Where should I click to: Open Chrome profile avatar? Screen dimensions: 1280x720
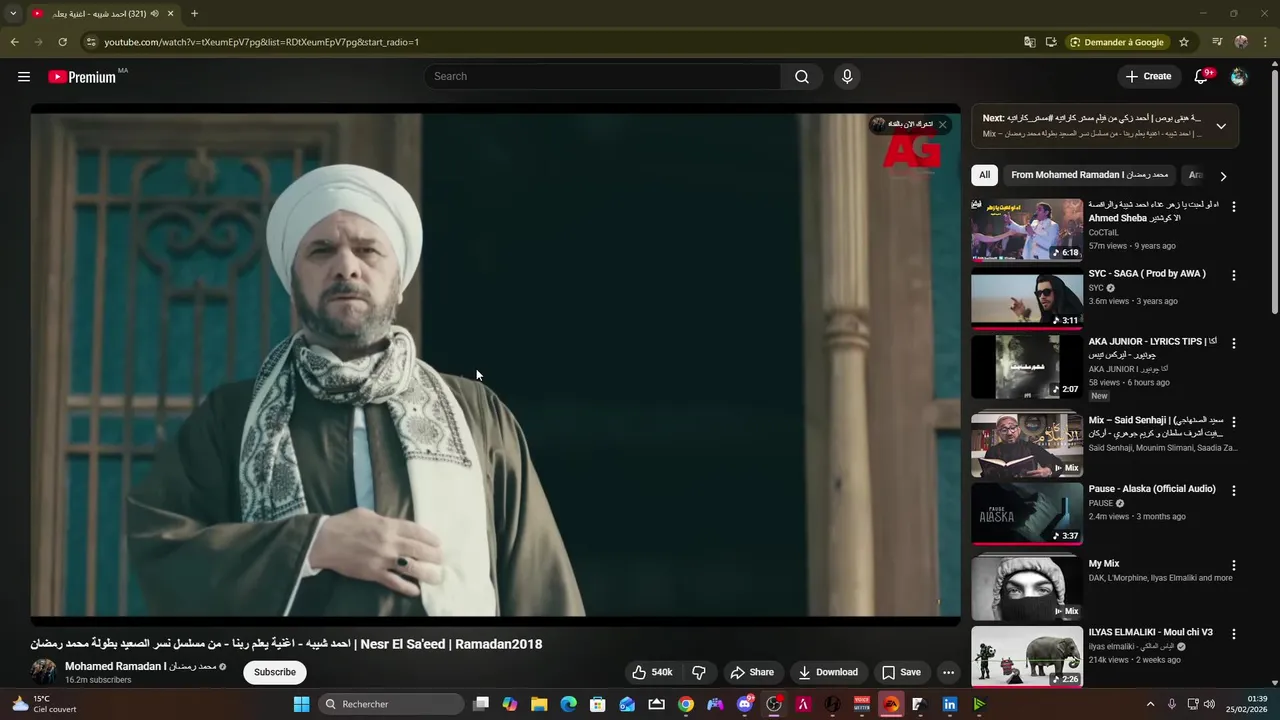(1241, 42)
